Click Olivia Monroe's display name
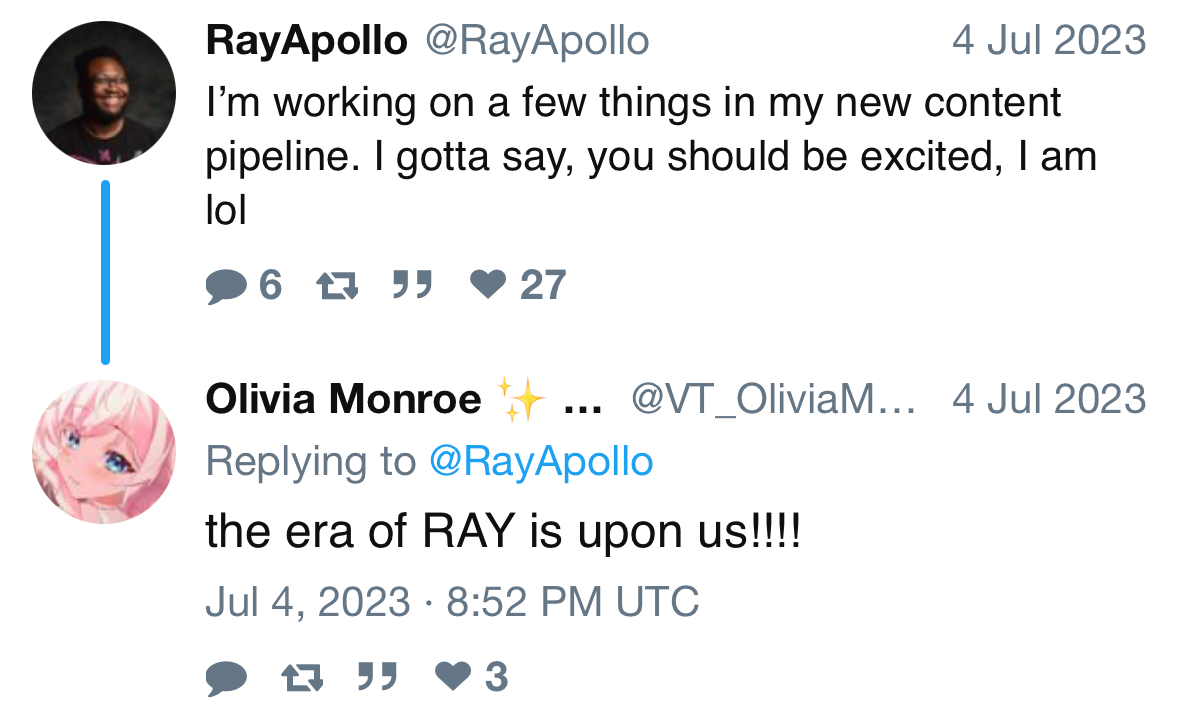1179x718 pixels. point(343,400)
